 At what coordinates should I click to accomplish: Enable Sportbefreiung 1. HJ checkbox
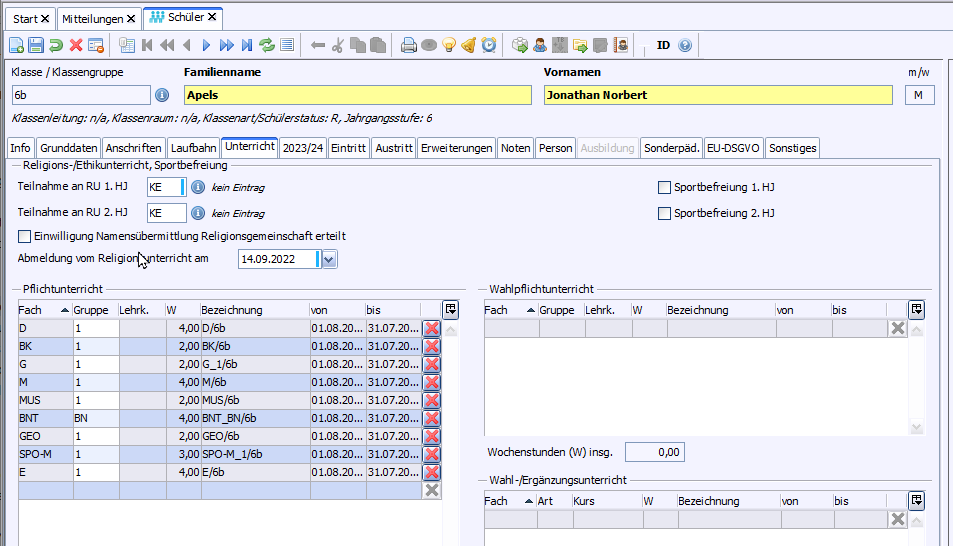pos(664,187)
